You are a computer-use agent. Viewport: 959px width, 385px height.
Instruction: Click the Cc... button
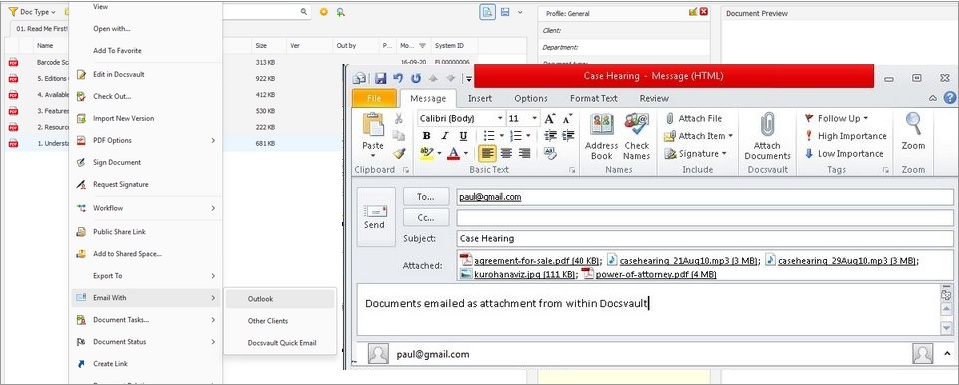pos(426,217)
